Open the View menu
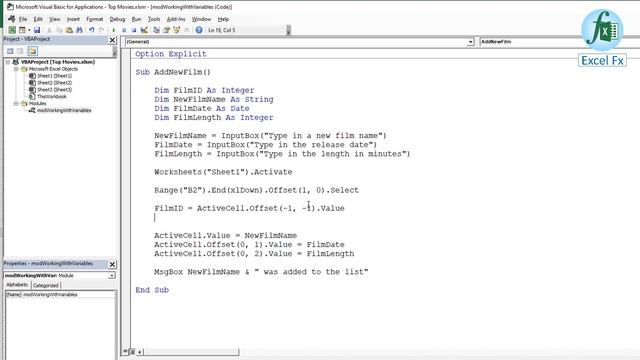Screen dimensions: 640x360 (54, 19)
